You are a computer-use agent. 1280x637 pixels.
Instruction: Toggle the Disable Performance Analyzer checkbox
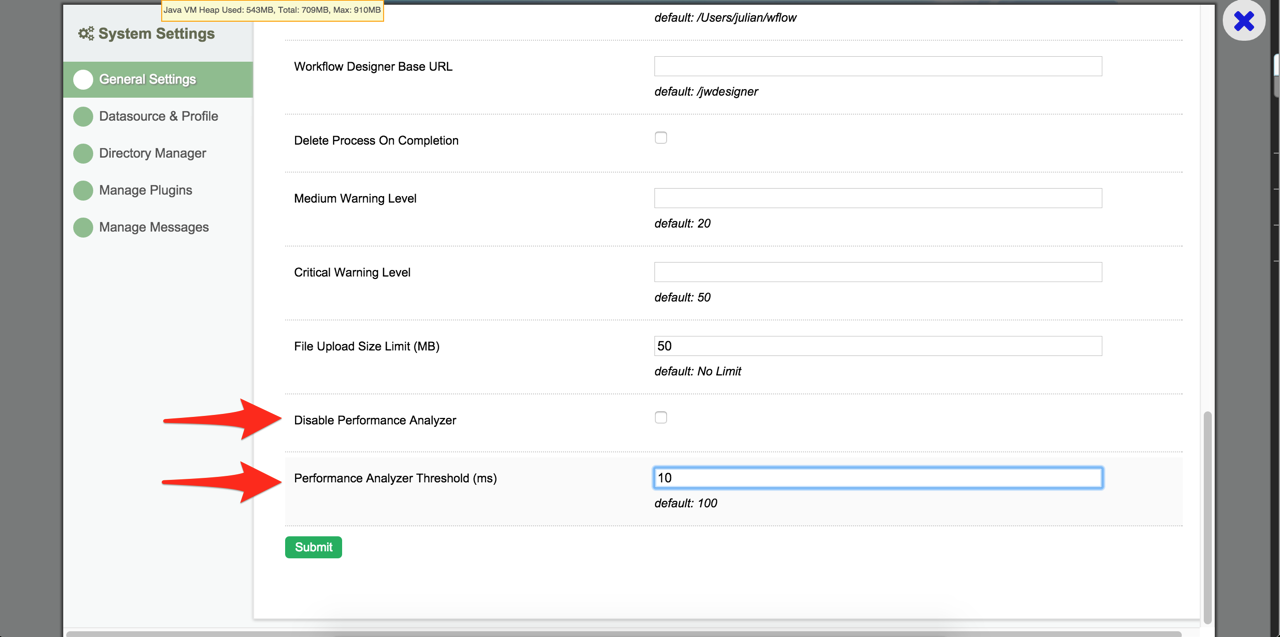[661, 418]
